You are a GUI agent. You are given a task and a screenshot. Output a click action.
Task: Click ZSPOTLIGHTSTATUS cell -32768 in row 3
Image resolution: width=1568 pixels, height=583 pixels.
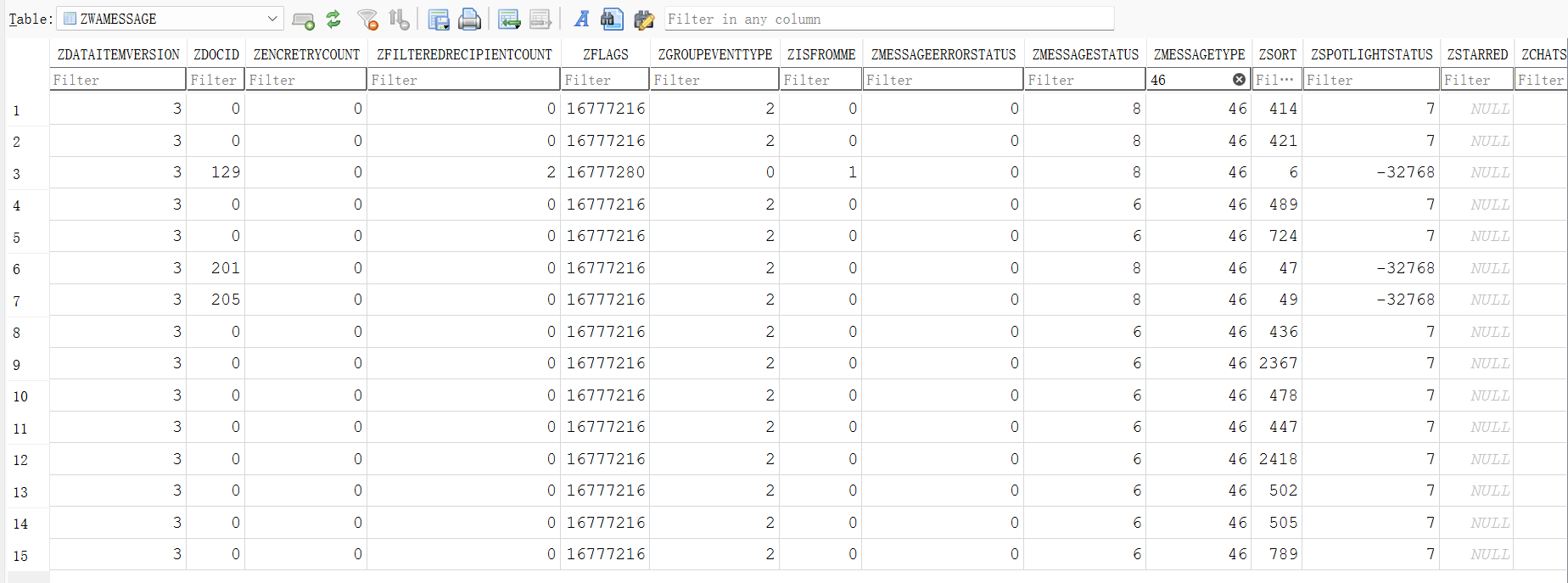click(1372, 172)
